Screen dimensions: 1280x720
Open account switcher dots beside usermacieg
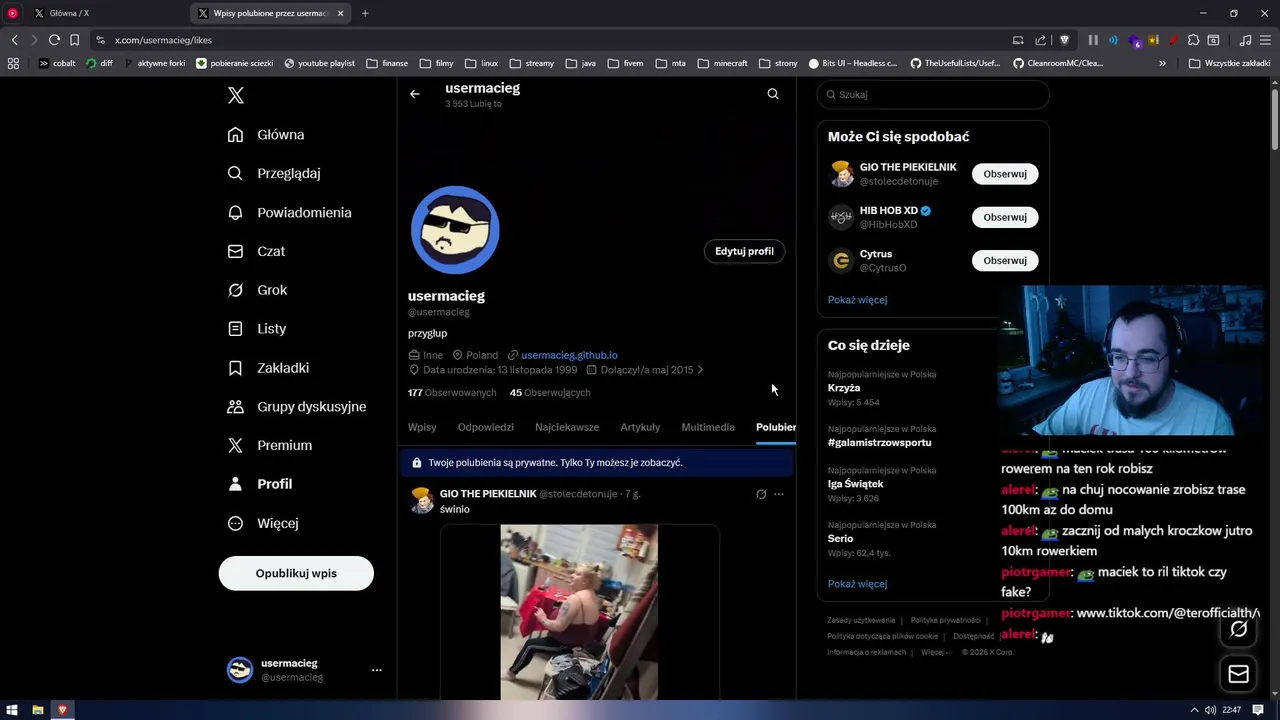[377, 670]
